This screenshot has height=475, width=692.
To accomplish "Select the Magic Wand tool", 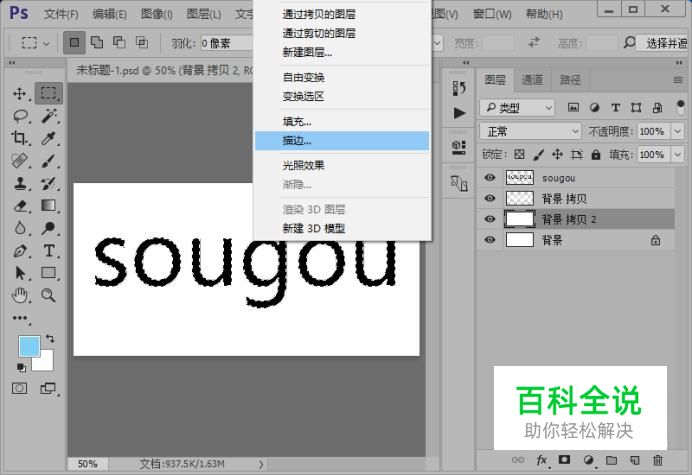I will point(49,116).
